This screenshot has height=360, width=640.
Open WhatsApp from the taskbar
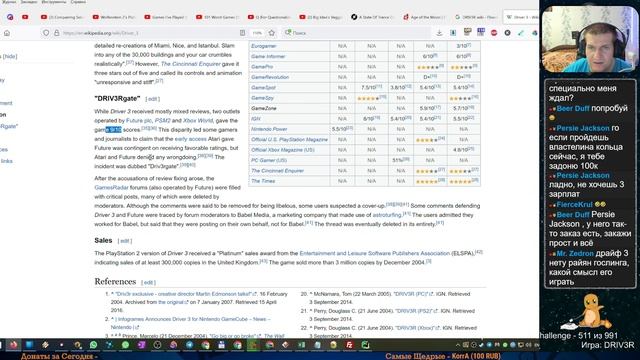tap(93, 345)
